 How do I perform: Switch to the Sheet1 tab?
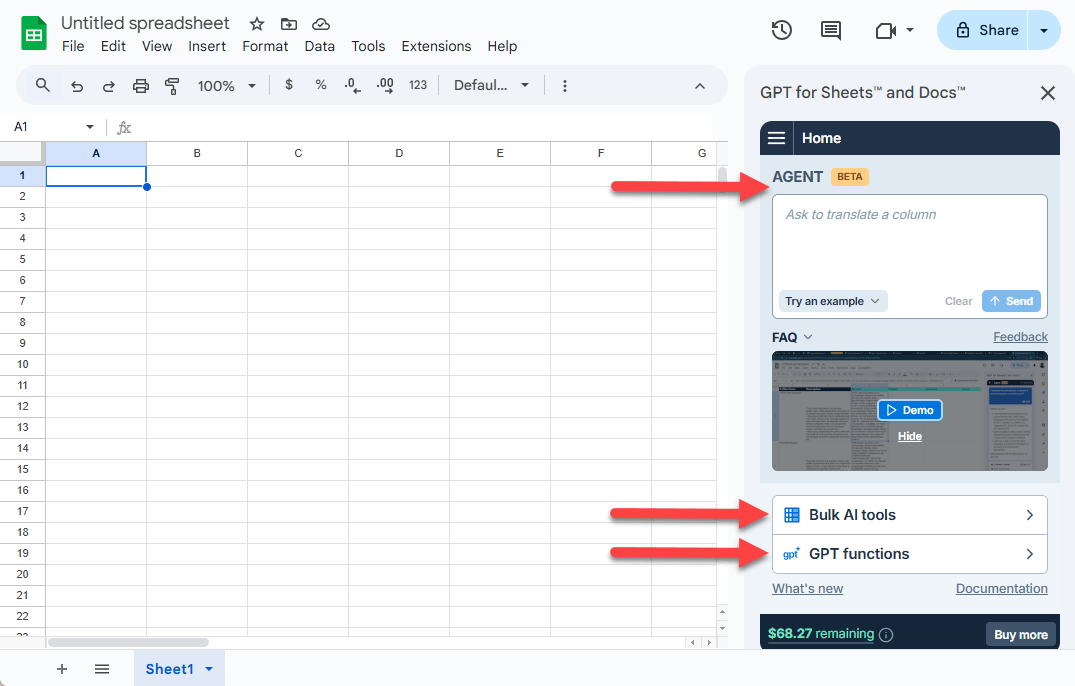click(x=172, y=668)
